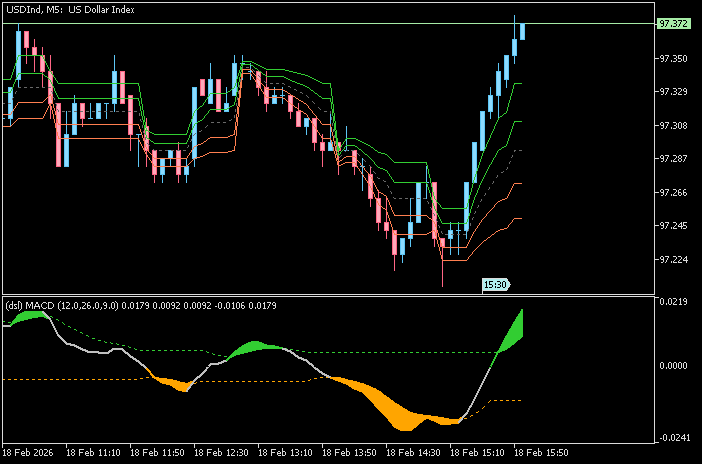
Task: Click the '18 Feb 11:10' time label
Action: pyautogui.click(x=94, y=452)
